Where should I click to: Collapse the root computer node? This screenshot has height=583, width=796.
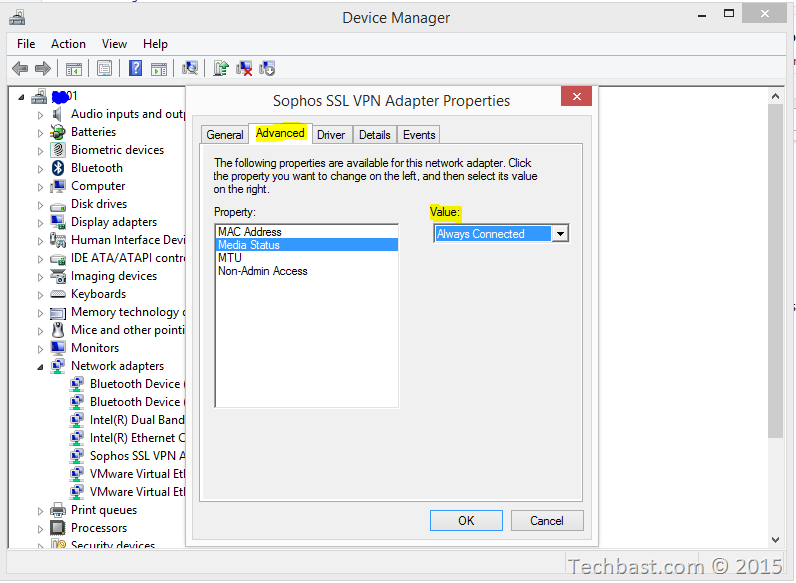point(21,97)
